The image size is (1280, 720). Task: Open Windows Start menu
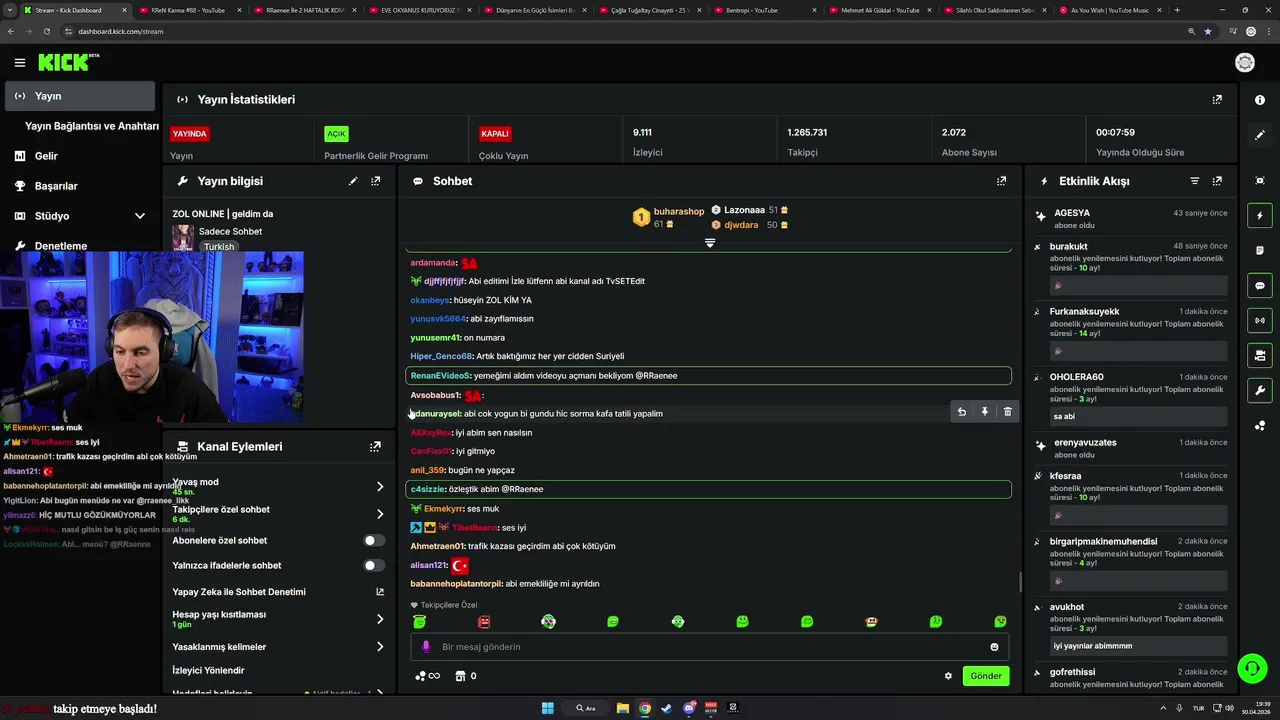tap(548, 708)
